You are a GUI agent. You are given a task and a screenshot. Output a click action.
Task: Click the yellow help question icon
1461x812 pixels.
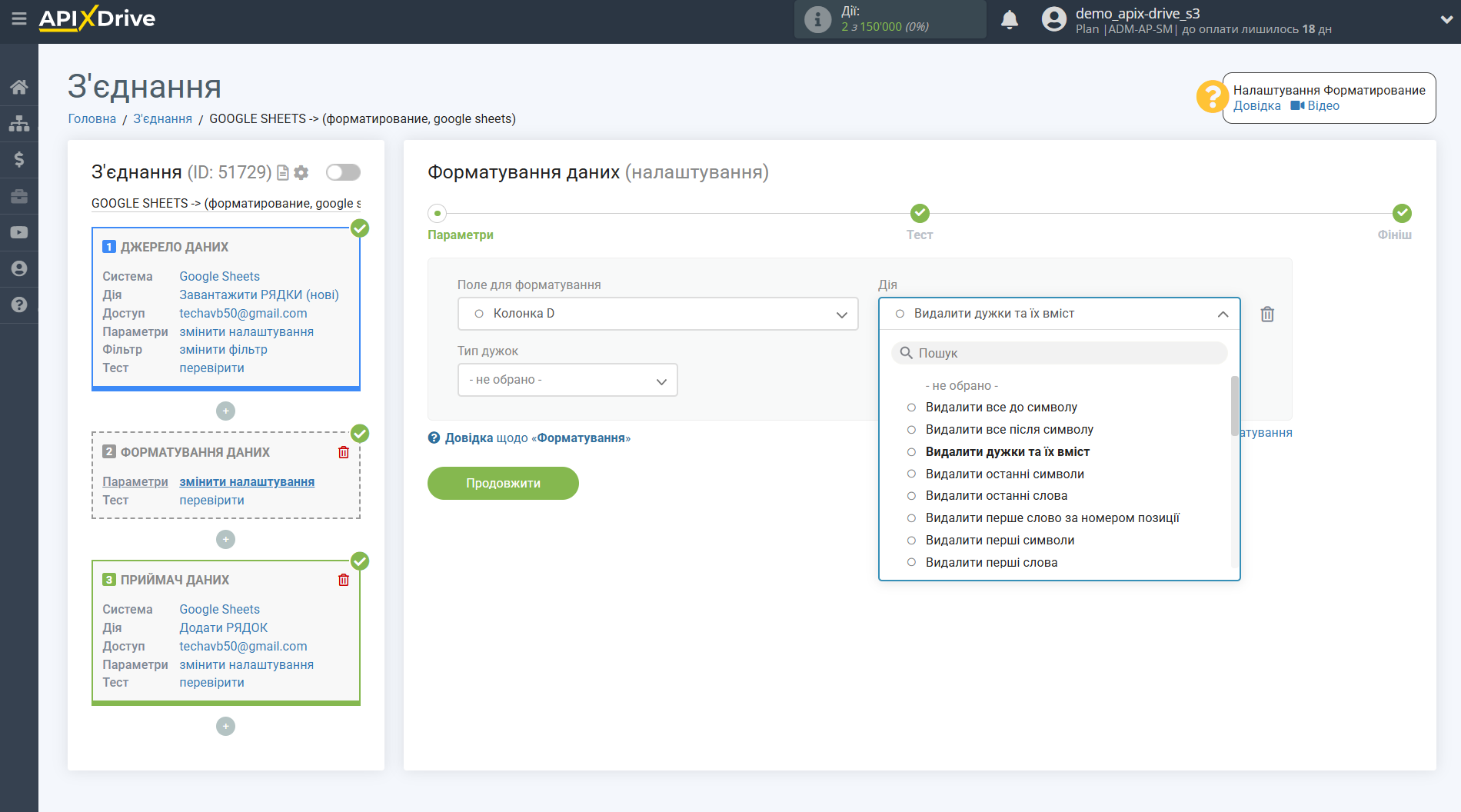pos(1212,97)
